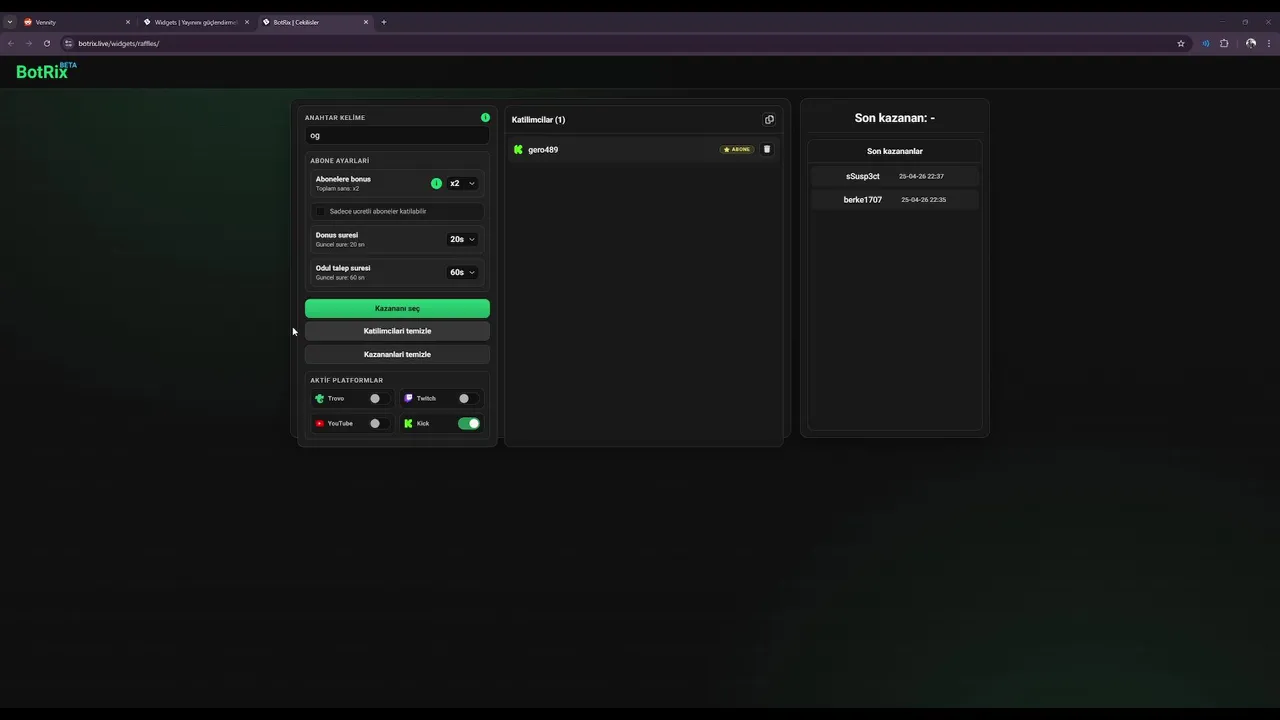The image size is (1280, 720).
Task: Click the Twitch platform logo
Action: (x=408, y=398)
